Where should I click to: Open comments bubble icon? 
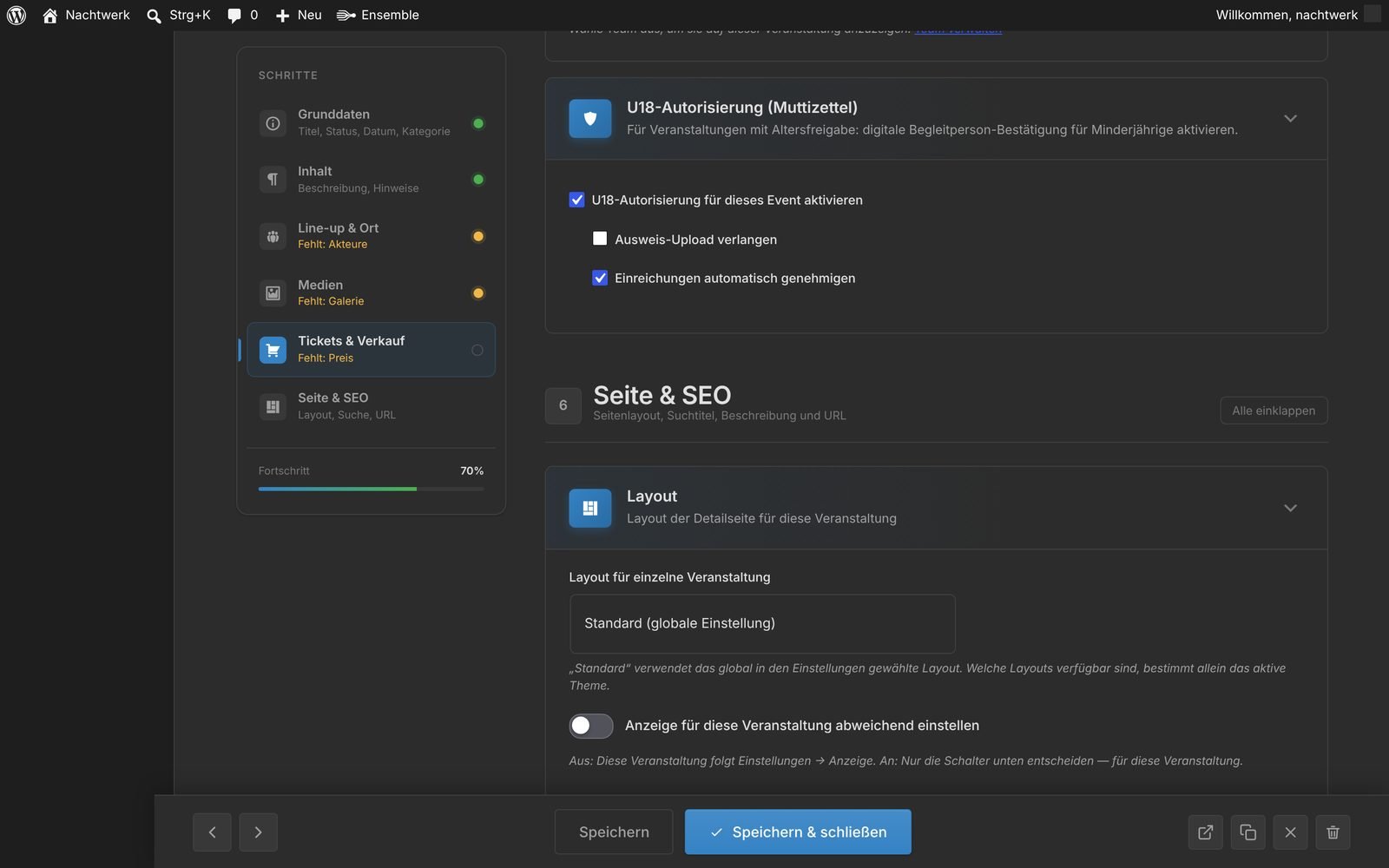[234, 16]
